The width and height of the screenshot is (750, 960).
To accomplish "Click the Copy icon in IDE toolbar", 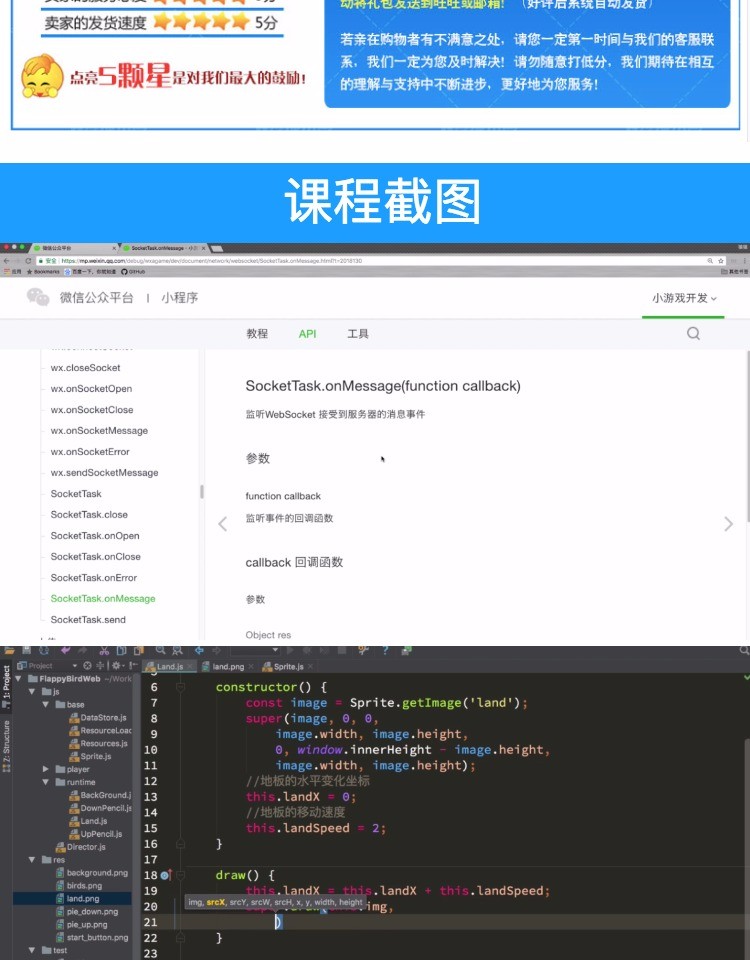I will 121,650.
